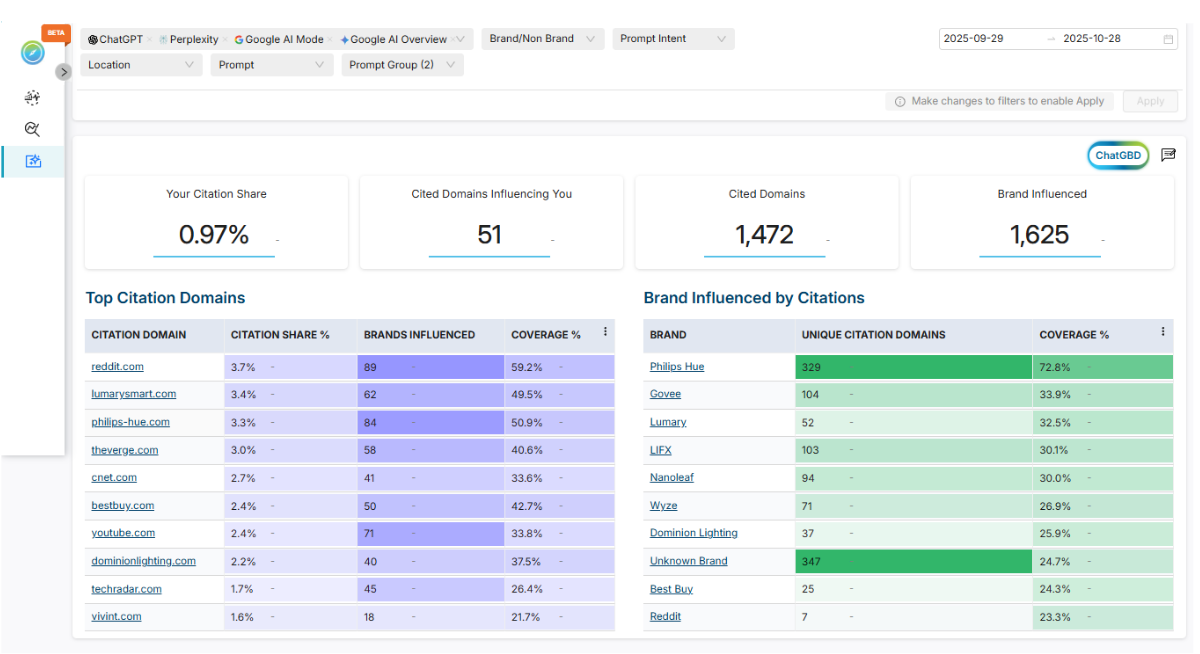The image size is (1200, 654).
Task: Expand the sidebar with the arrow button
Action: tap(63, 72)
